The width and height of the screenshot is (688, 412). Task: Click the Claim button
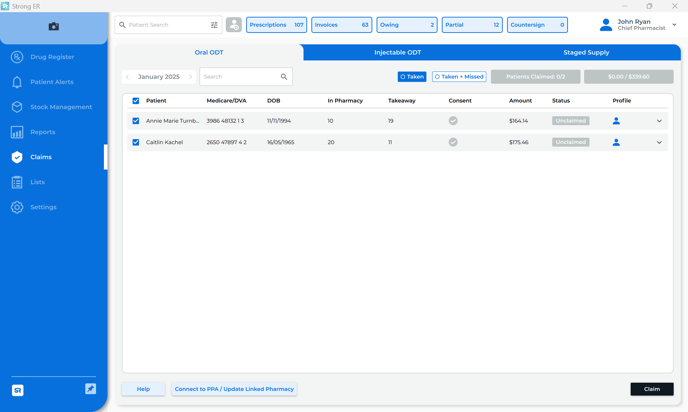coord(652,389)
